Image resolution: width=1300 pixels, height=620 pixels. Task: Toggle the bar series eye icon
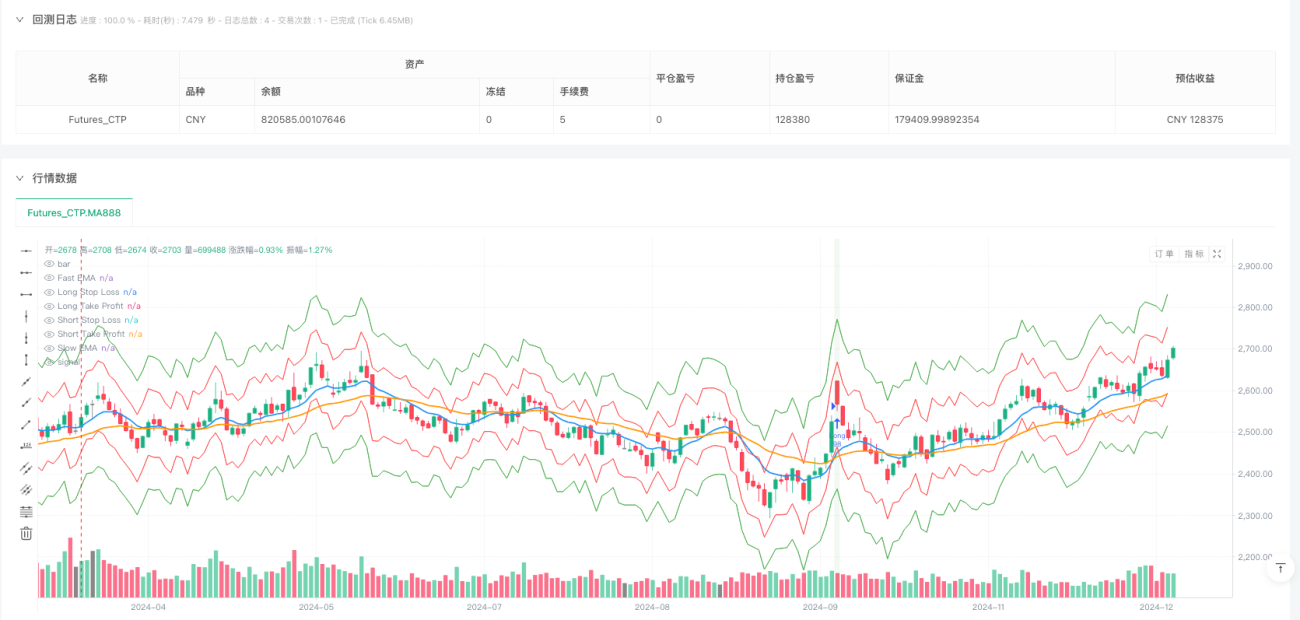[x=50, y=264]
